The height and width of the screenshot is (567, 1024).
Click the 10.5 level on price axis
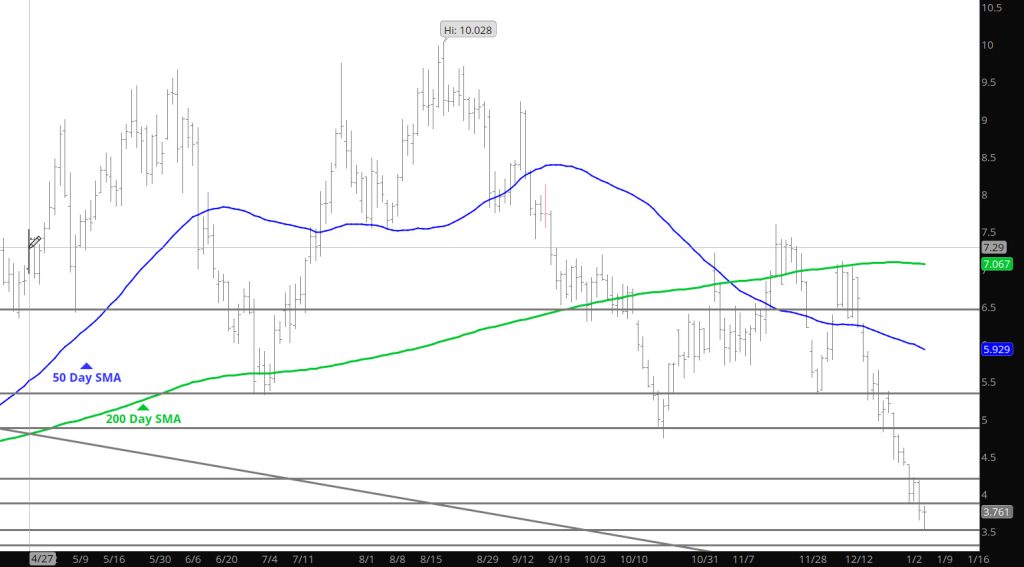click(993, 8)
